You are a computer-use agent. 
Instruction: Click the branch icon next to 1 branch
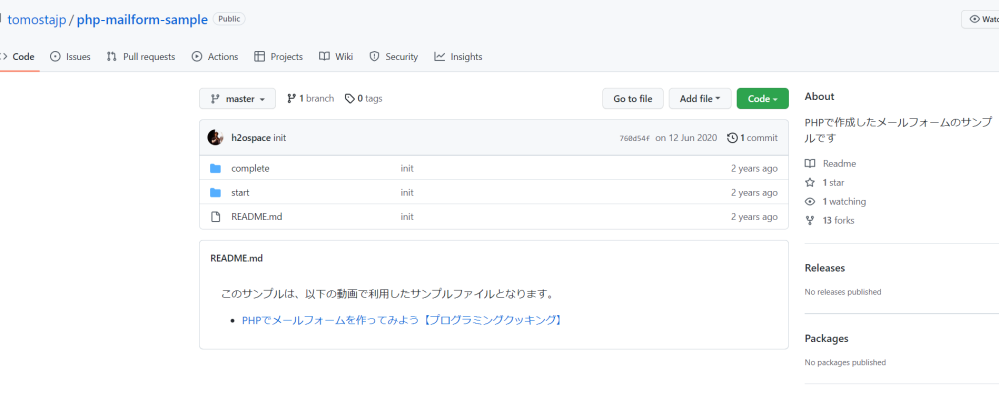[x=291, y=99]
